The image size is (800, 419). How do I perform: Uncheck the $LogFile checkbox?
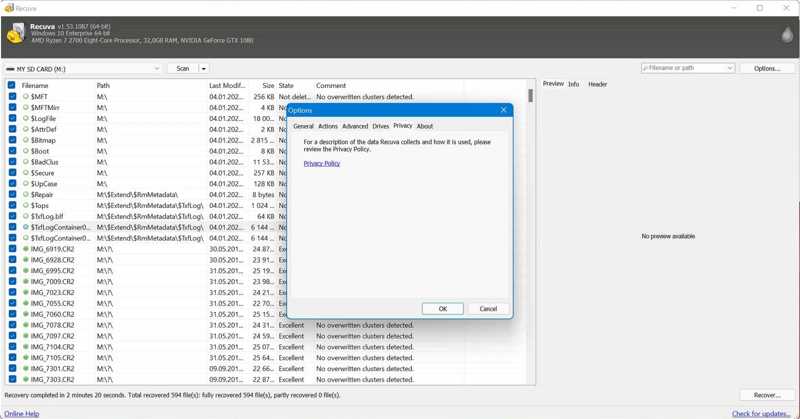click(12, 118)
